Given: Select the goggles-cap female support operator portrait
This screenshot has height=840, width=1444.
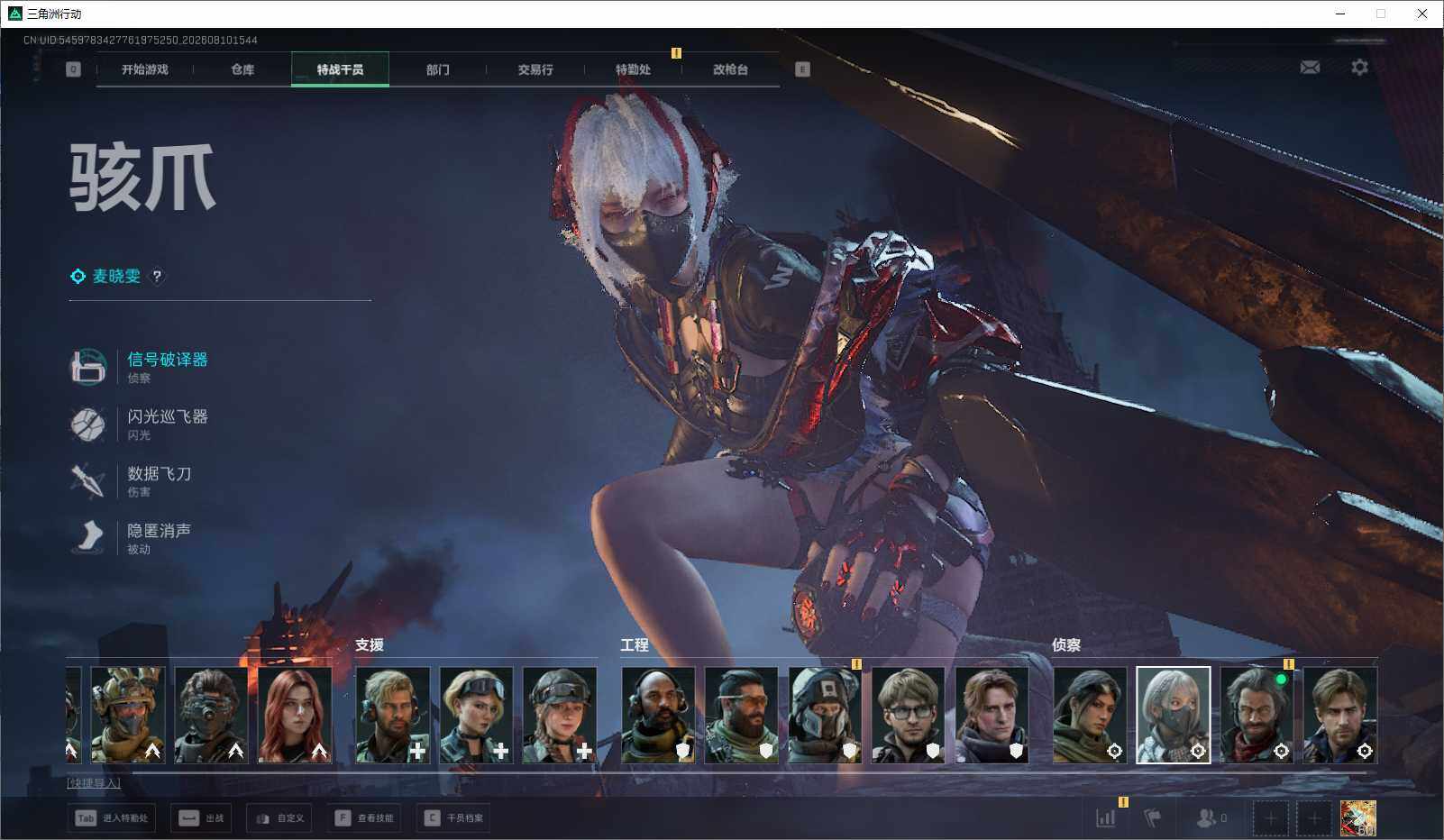Looking at the screenshot, I should pos(560,716).
